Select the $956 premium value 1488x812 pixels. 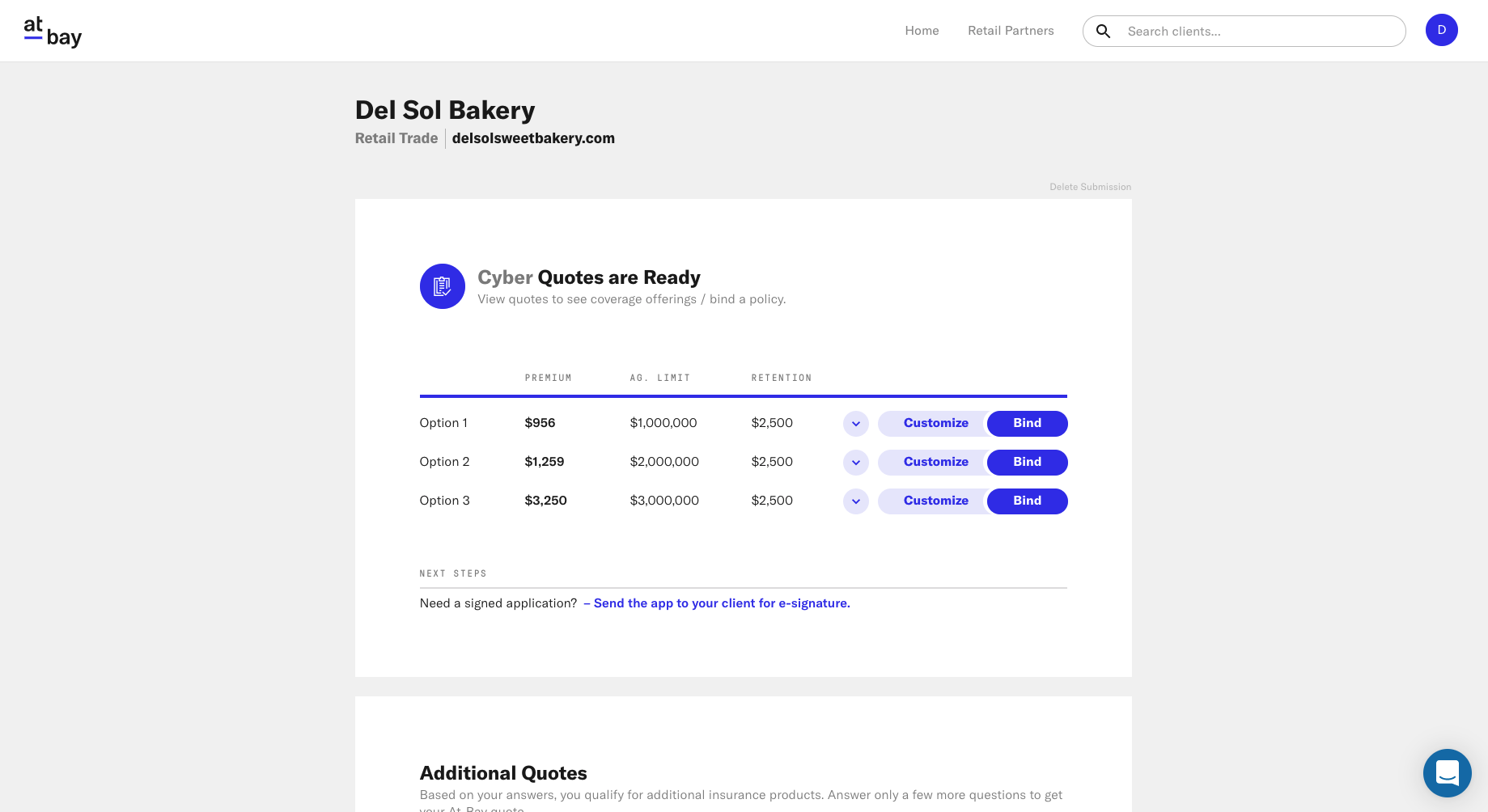pos(540,423)
